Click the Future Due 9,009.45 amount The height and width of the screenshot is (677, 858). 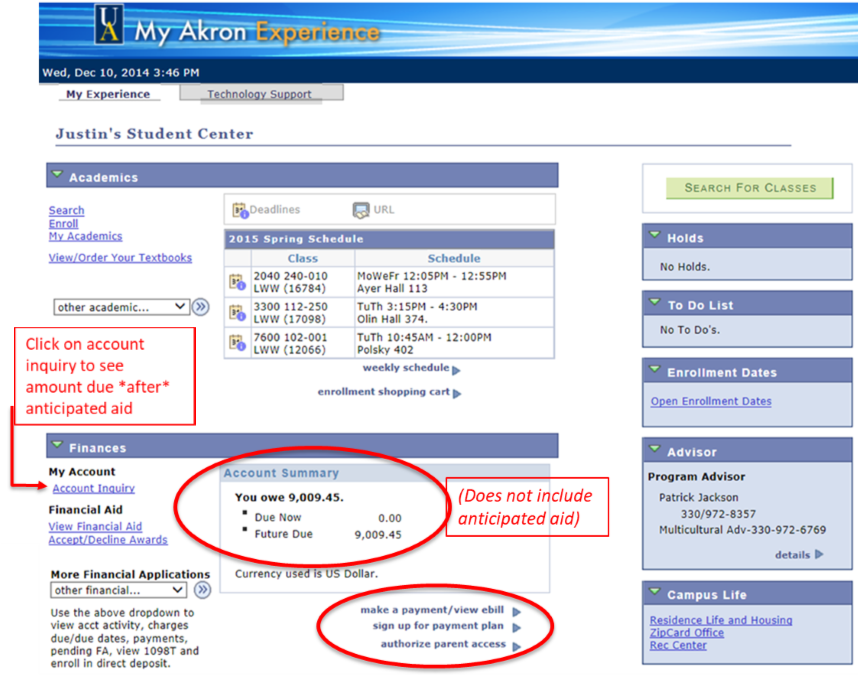(378, 534)
